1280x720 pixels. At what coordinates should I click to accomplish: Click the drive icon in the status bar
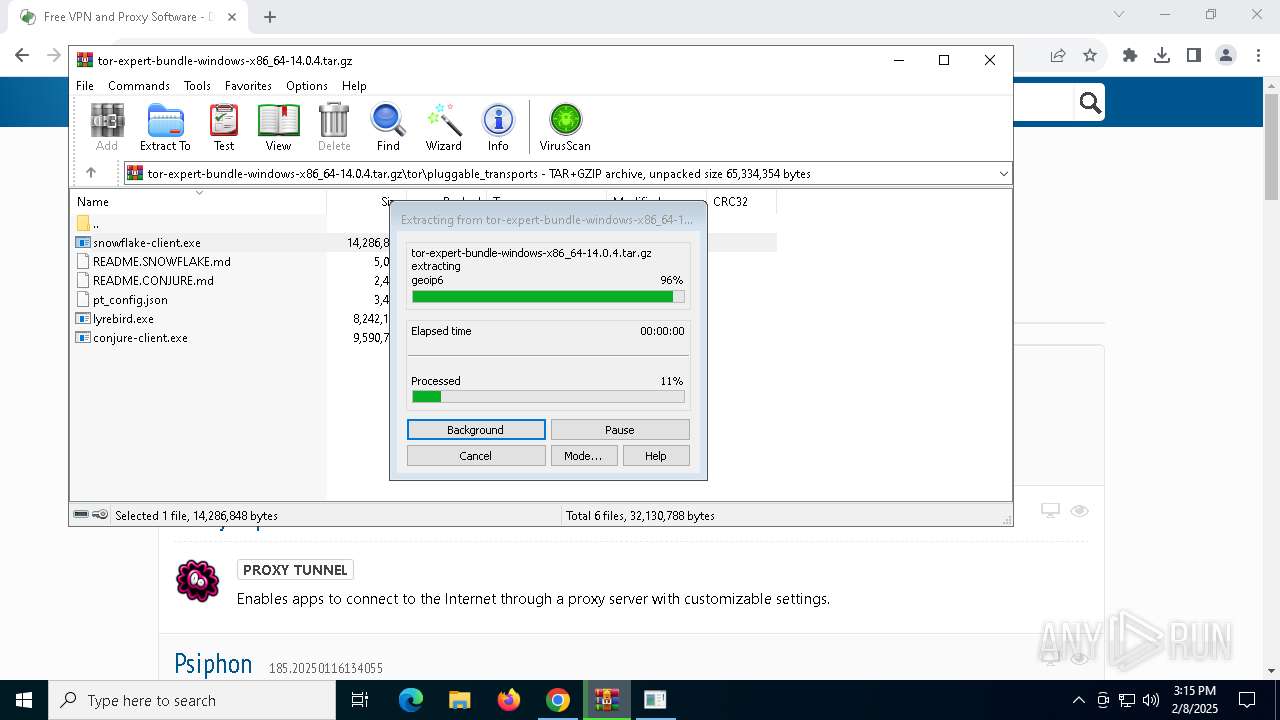point(82,515)
